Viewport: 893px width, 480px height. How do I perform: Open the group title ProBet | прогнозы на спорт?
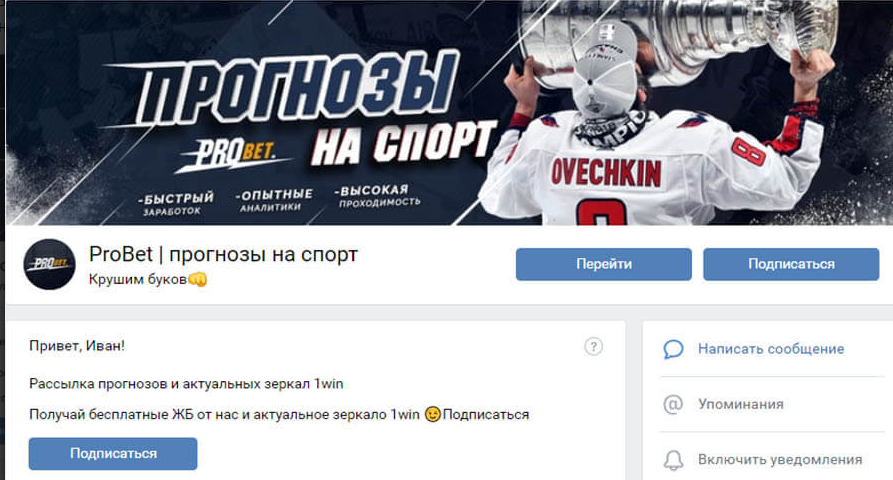coord(223,255)
